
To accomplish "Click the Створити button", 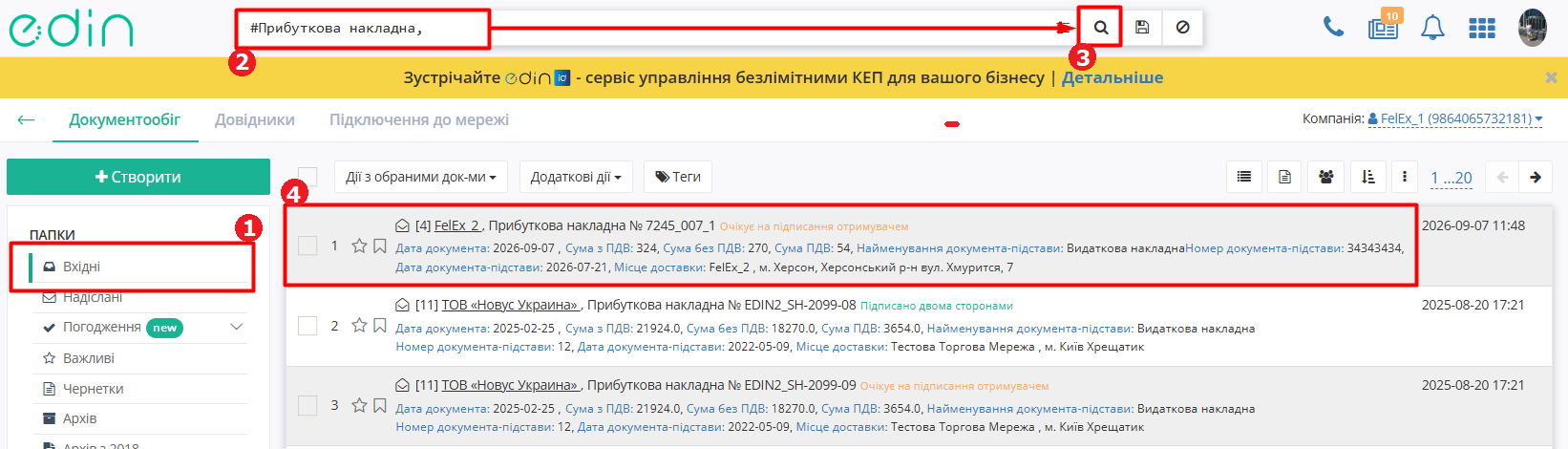I will (x=138, y=177).
